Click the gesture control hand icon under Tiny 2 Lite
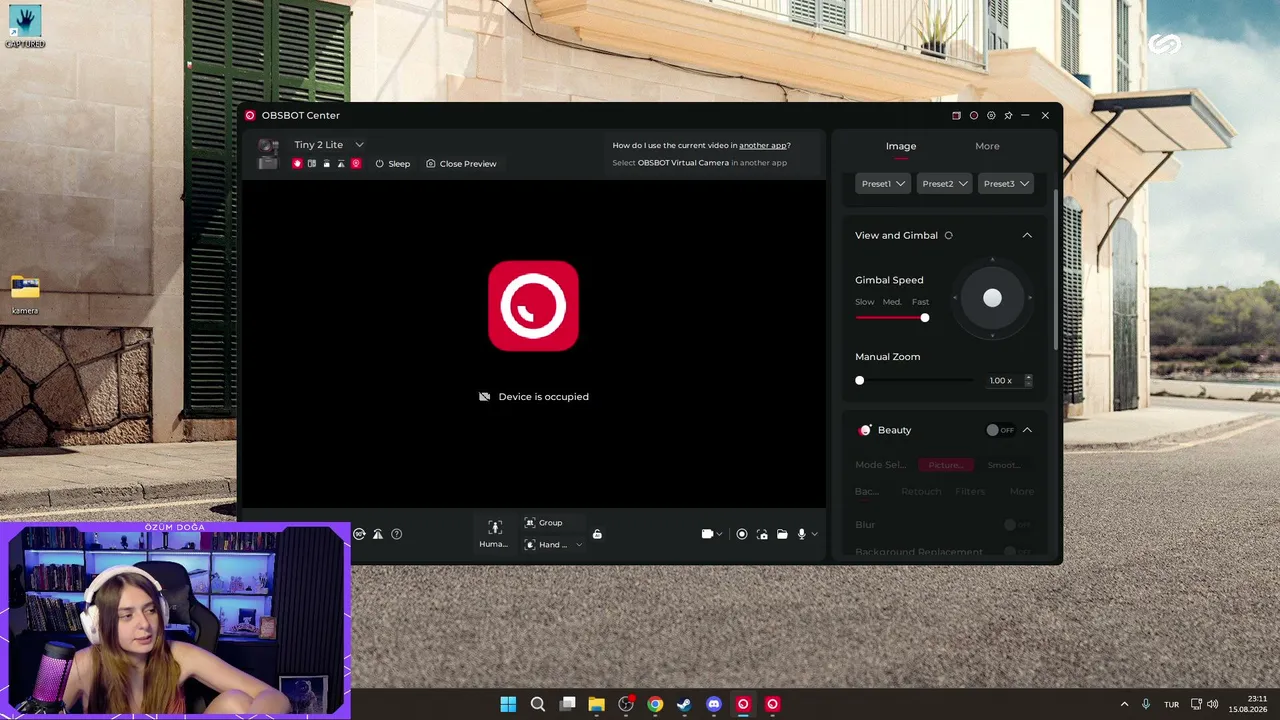Viewport: 1280px width, 720px height. point(297,163)
